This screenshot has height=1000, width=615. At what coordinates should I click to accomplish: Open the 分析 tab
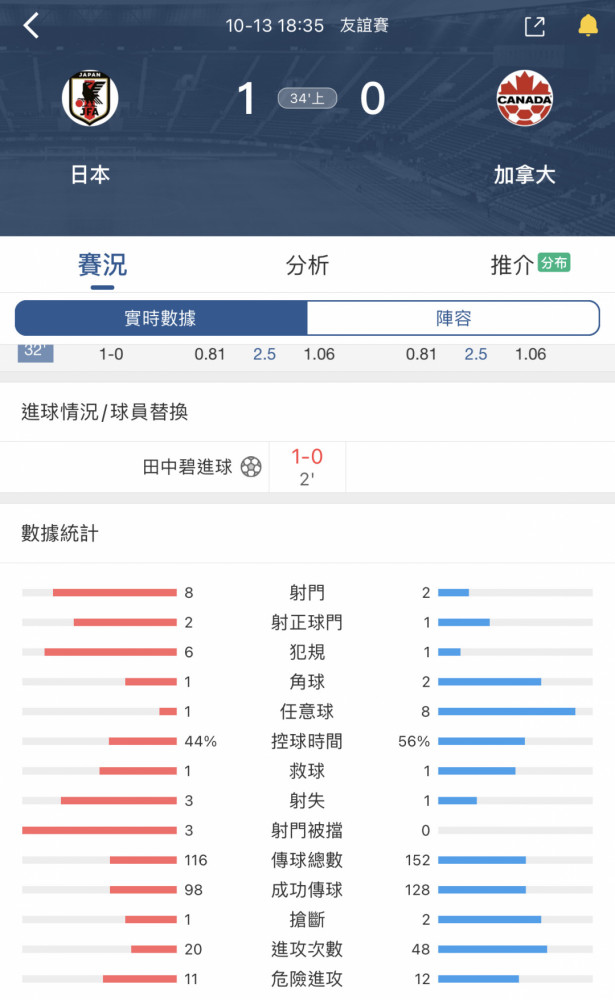(x=307, y=265)
